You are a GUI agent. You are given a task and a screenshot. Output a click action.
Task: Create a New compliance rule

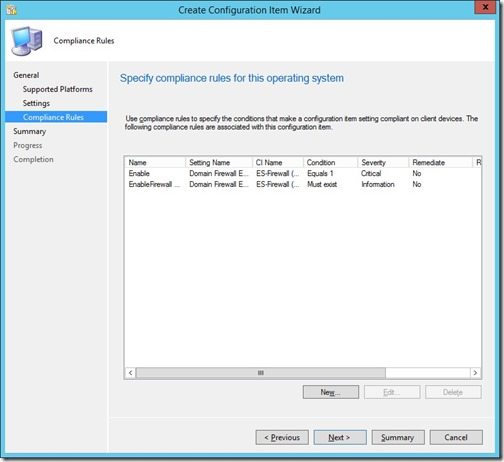(x=331, y=392)
